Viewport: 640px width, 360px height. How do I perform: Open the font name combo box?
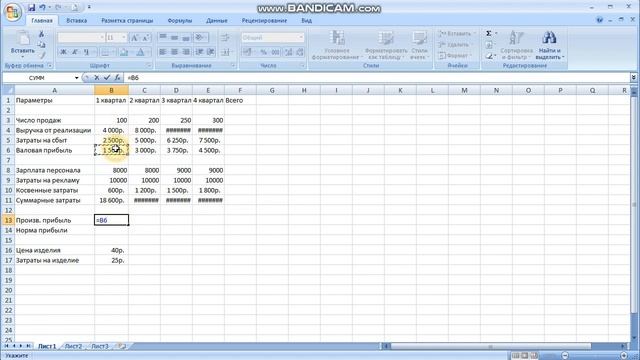coord(81,38)
